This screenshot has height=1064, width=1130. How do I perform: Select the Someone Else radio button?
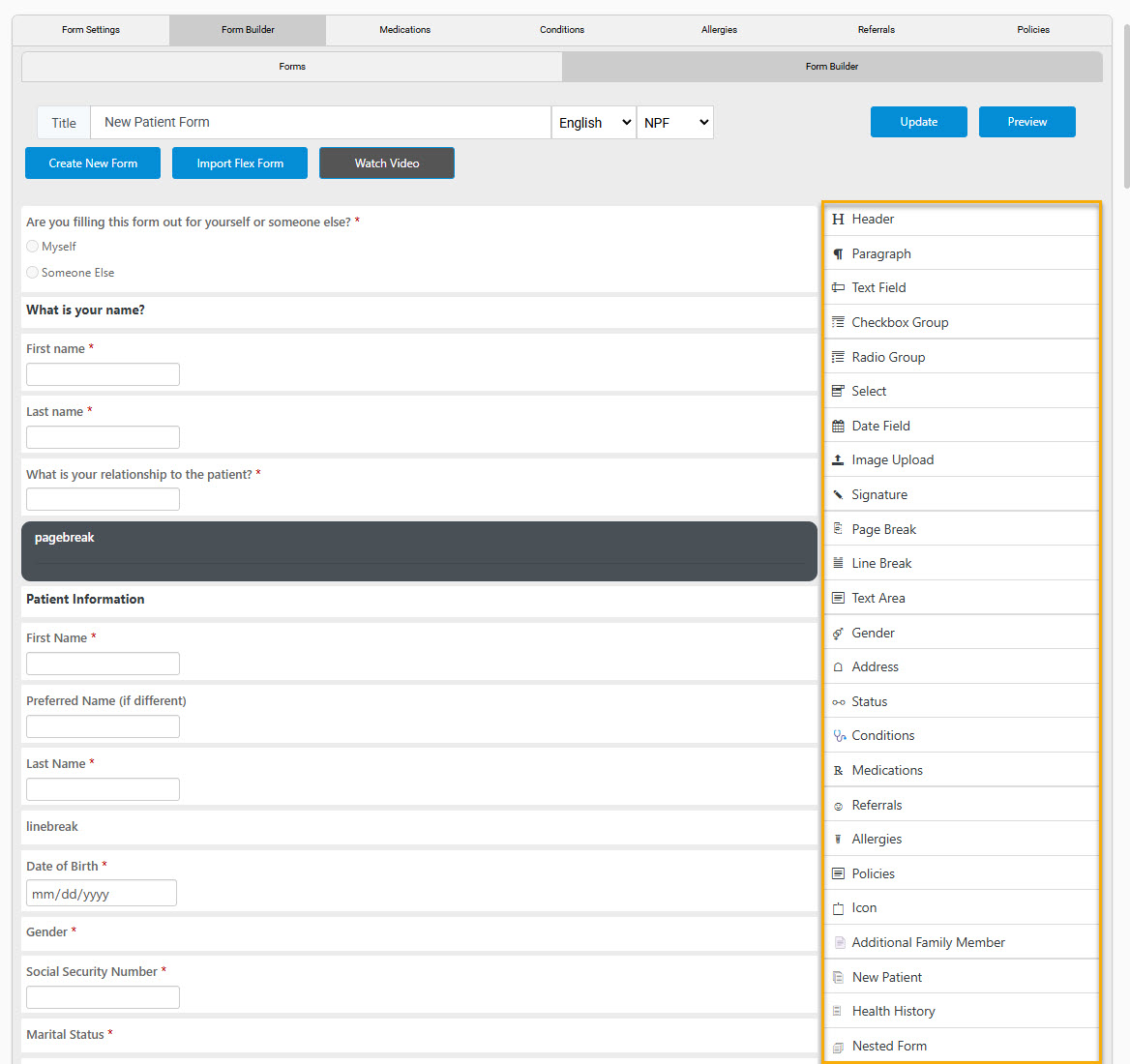[x=32, y=272]
